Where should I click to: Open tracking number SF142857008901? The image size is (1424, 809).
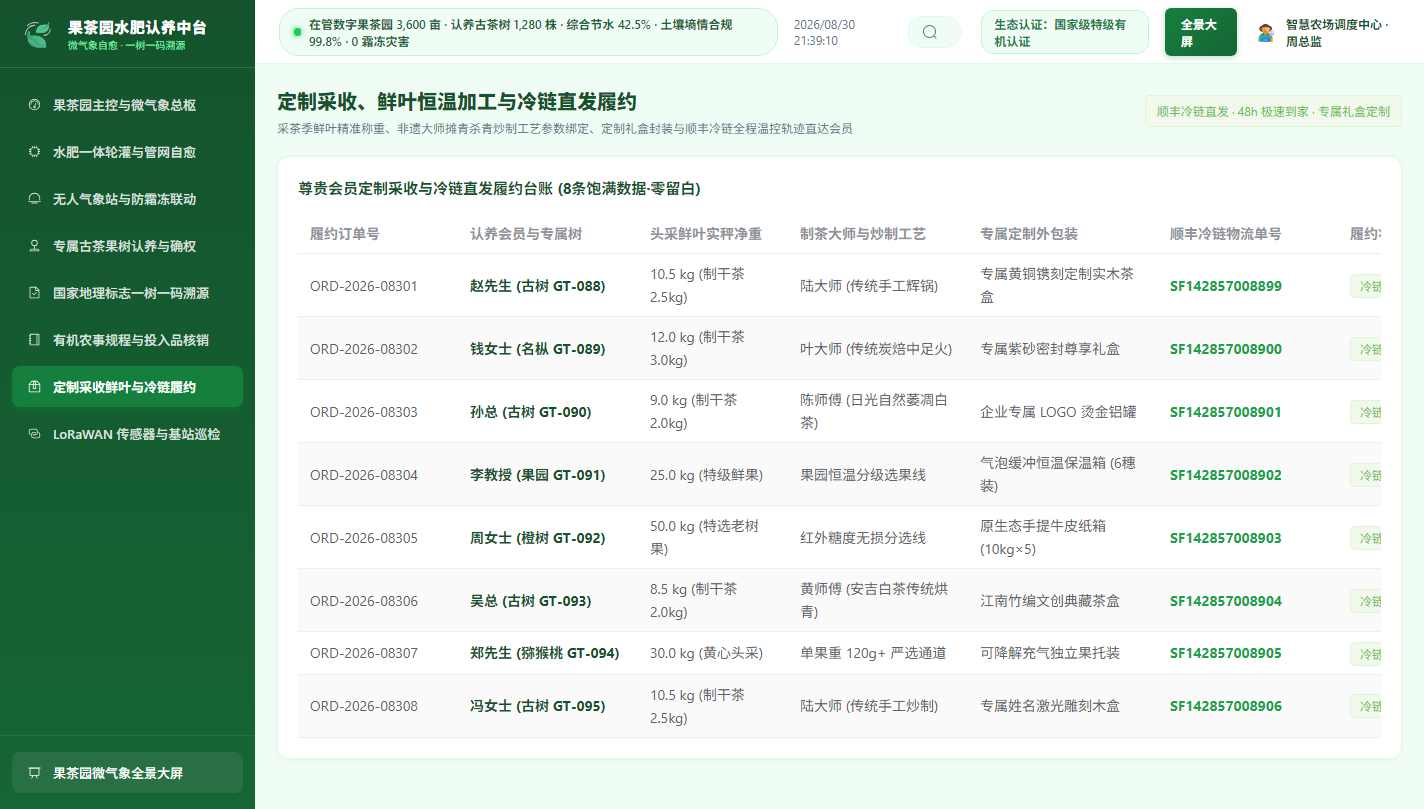pos(1225,412)
